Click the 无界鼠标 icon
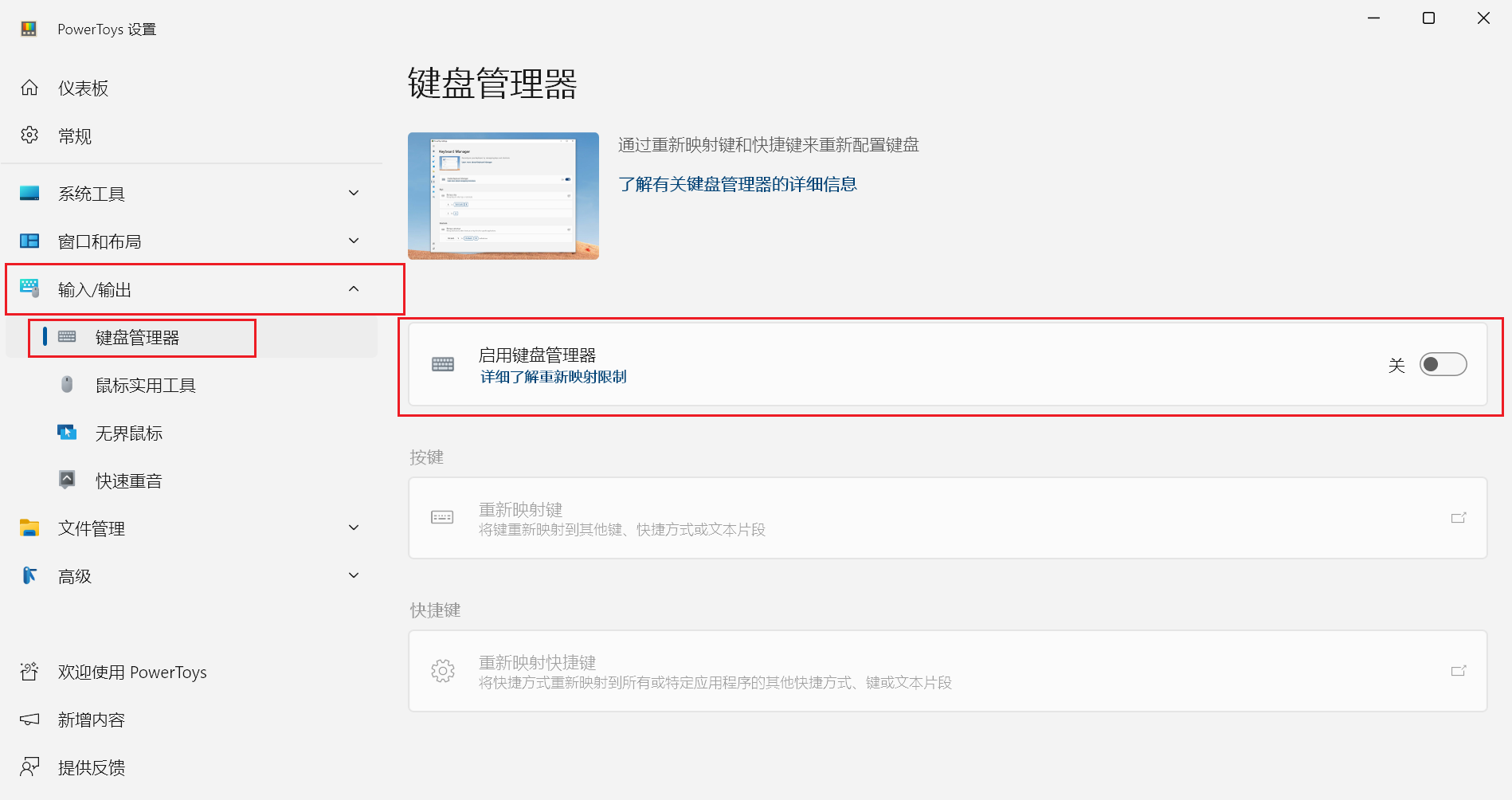The image size is (1512, 800). (x=67, y=433)
